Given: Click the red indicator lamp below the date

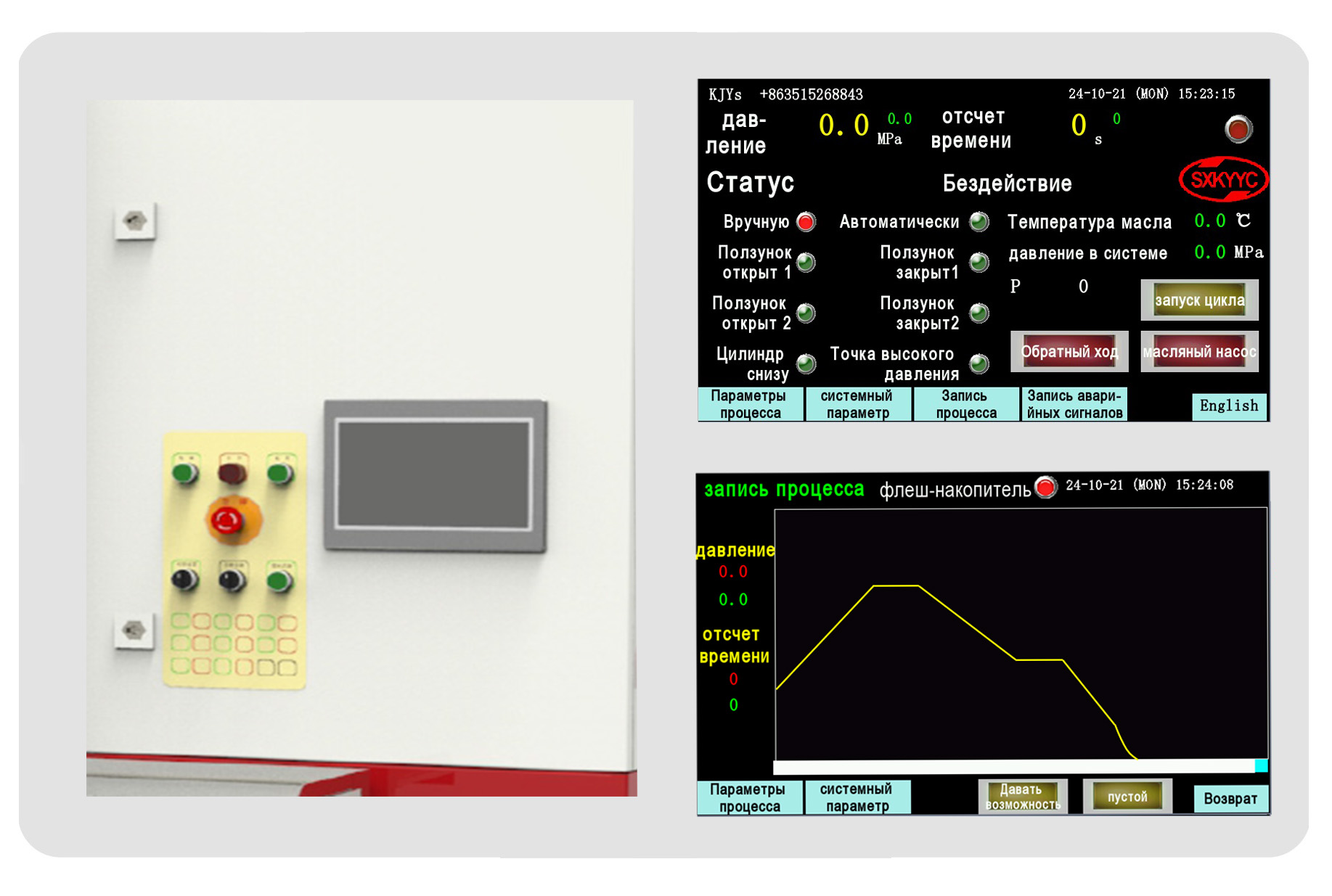Looking at the screenshot, I should [1238, 129].
